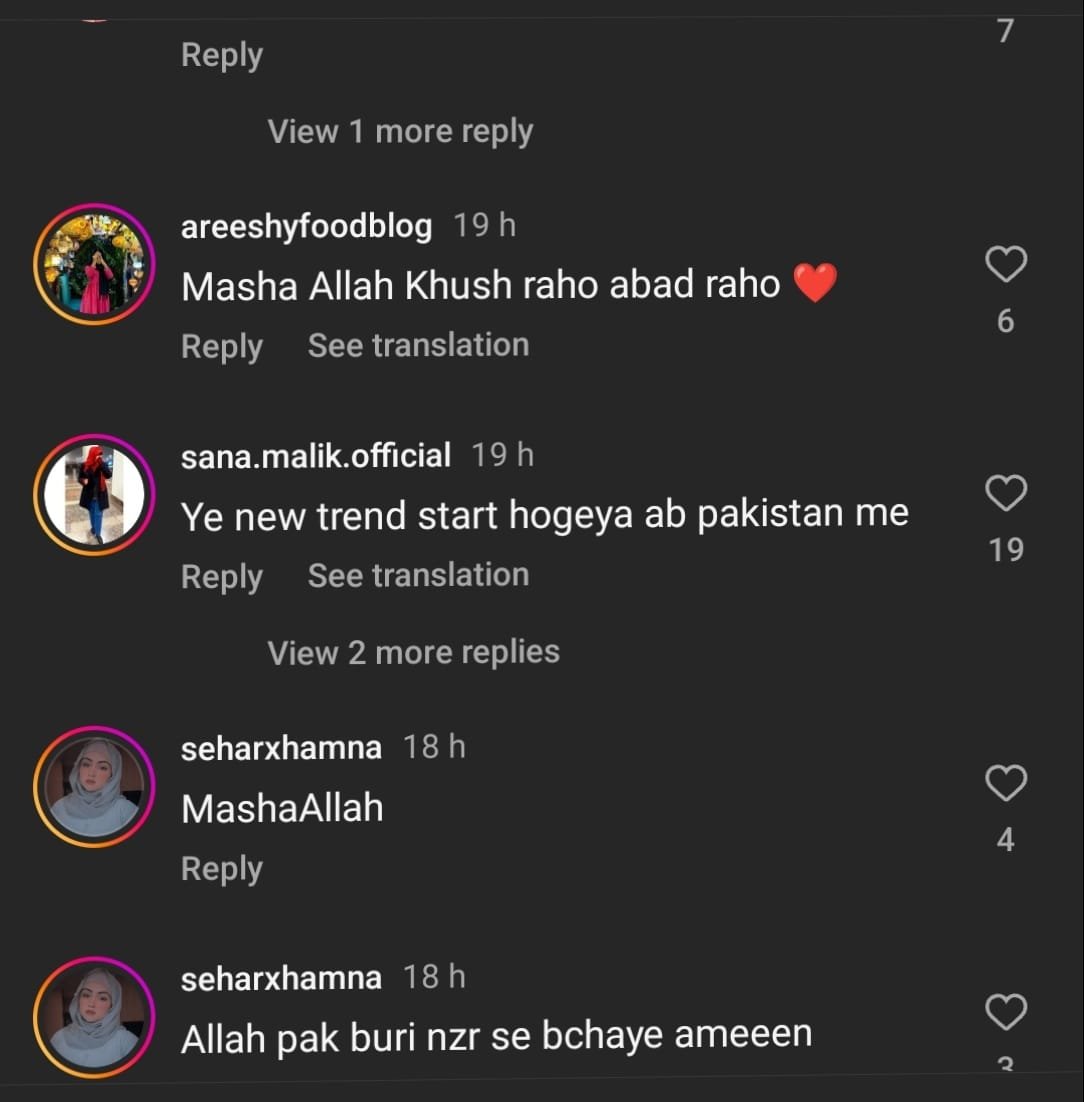Open areeshyfoodblog's profile picture
The image size is (1084, 1102).
pos(95,265)
